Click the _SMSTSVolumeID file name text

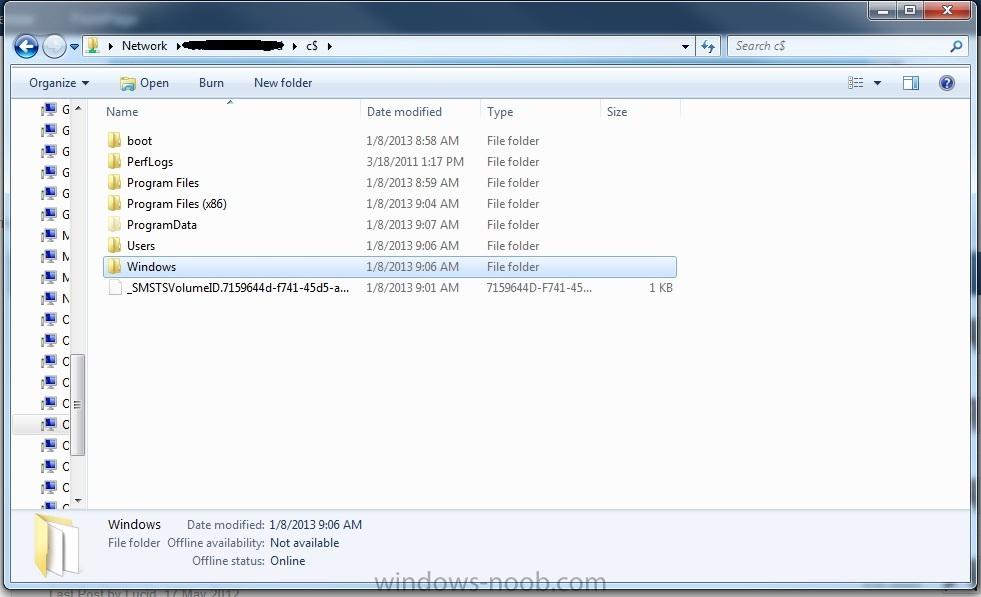[x=238, y=288]
